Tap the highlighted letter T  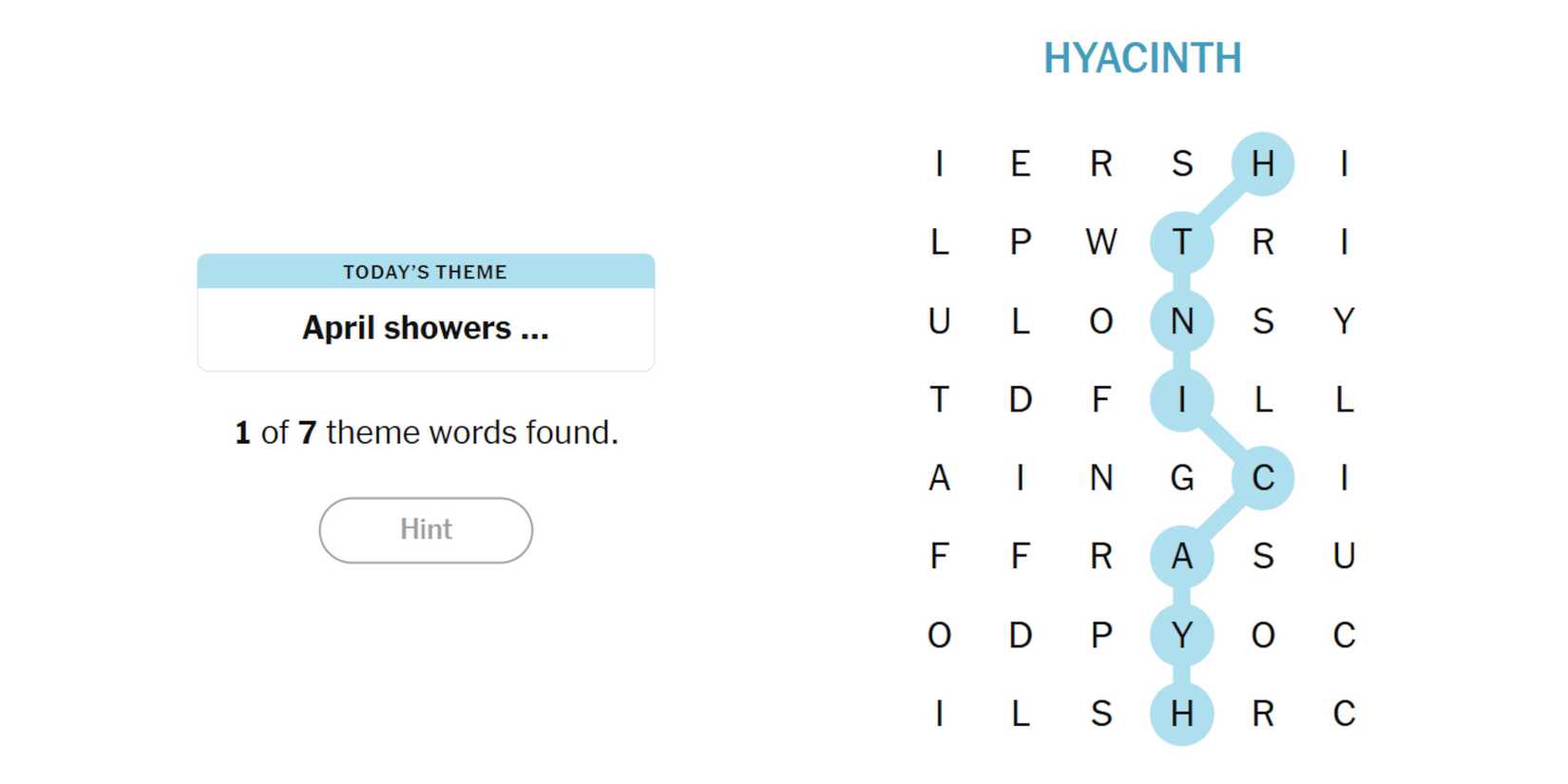tap(1182, 242)
